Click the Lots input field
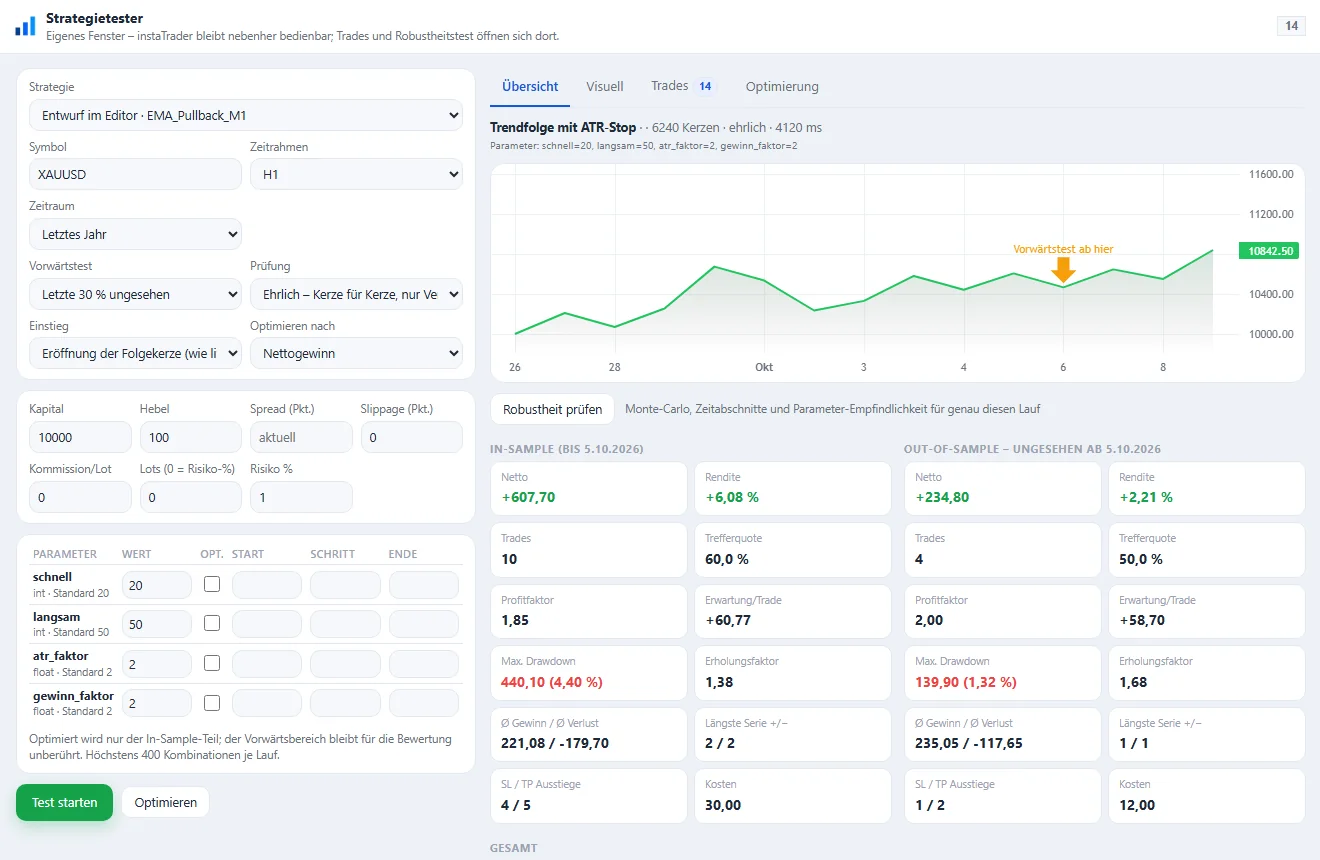 pos(191,497)
